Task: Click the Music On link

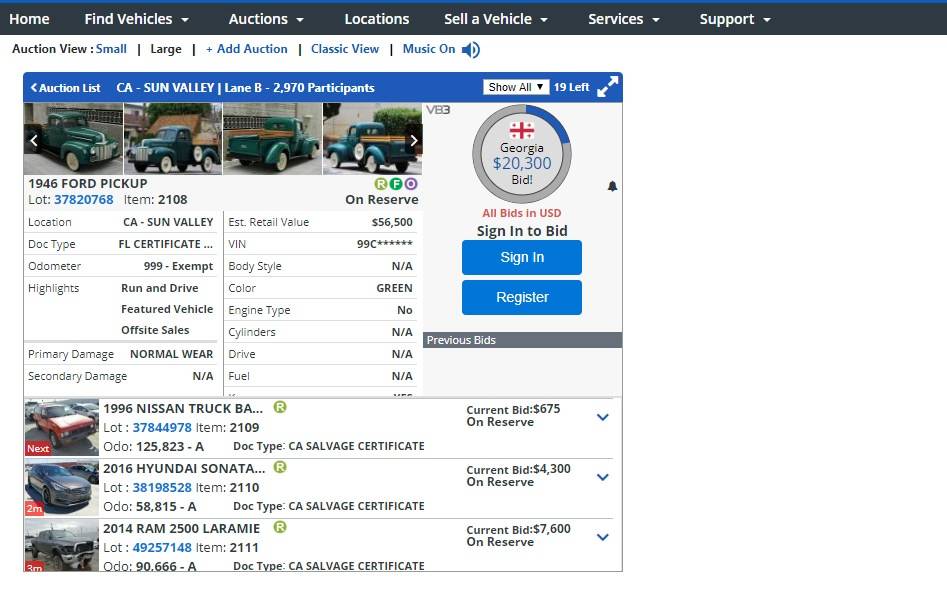Action: tap(429, 49)
